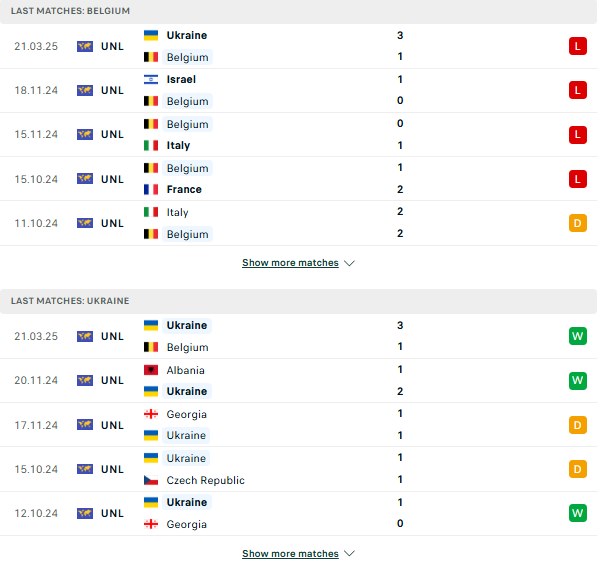
Task: Expand Ukraine's list with Show more matches
Action: click(x=290, y=553)
